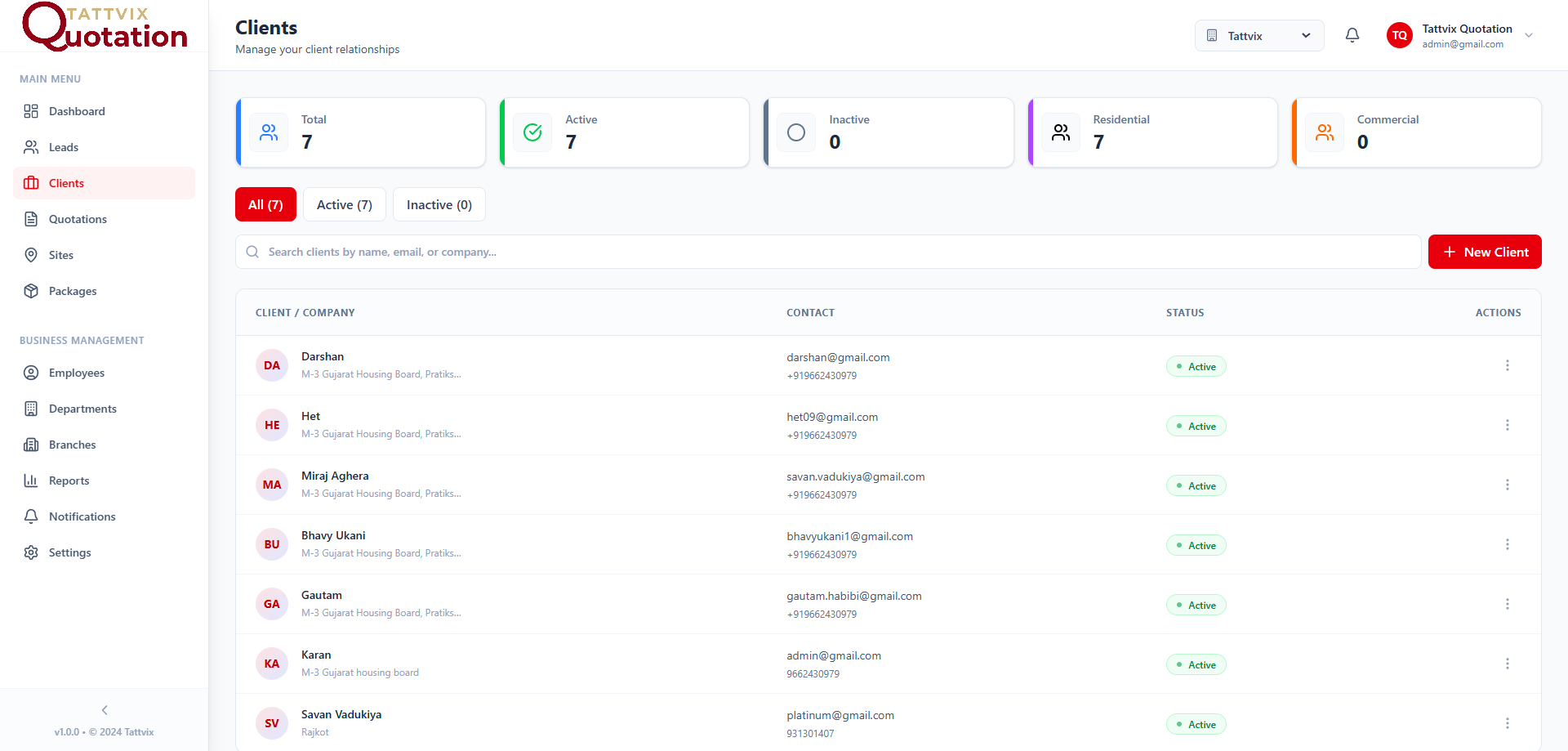
Task: Click Miraj Aghera's MA avatar circle
Action: point(271,485)
